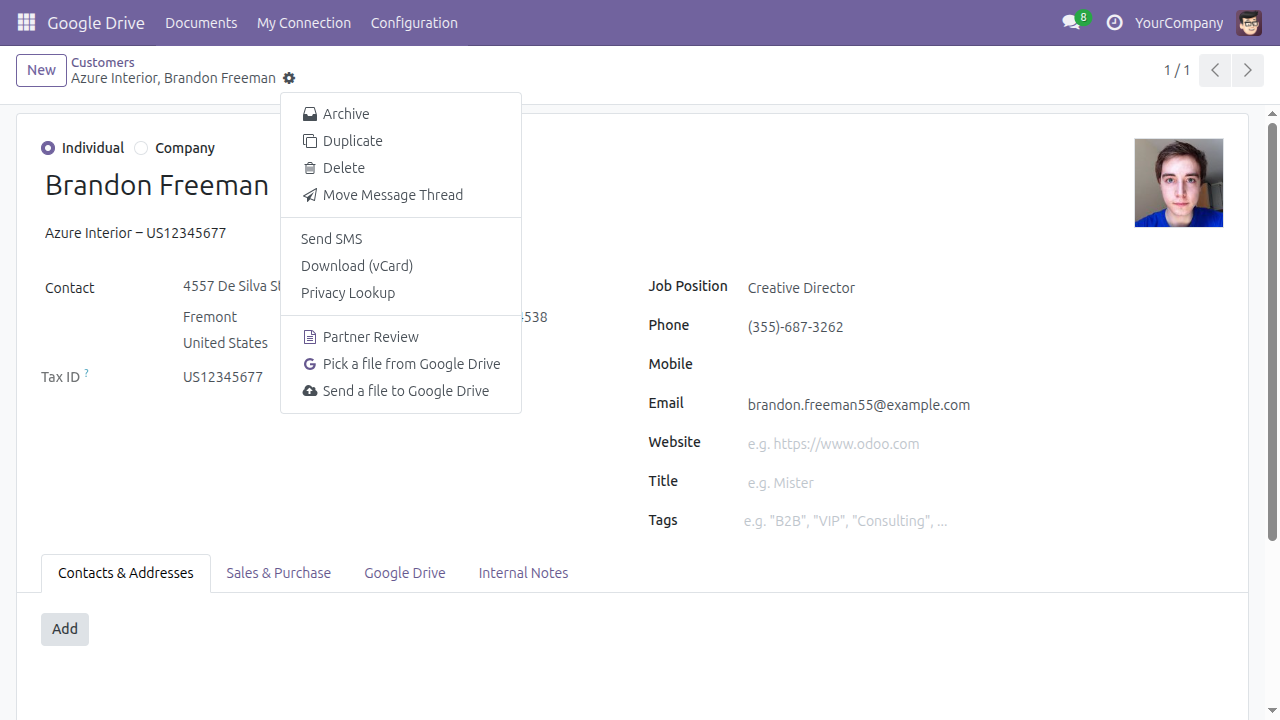Click the gear actions icon beside record name

click(289, 78)
